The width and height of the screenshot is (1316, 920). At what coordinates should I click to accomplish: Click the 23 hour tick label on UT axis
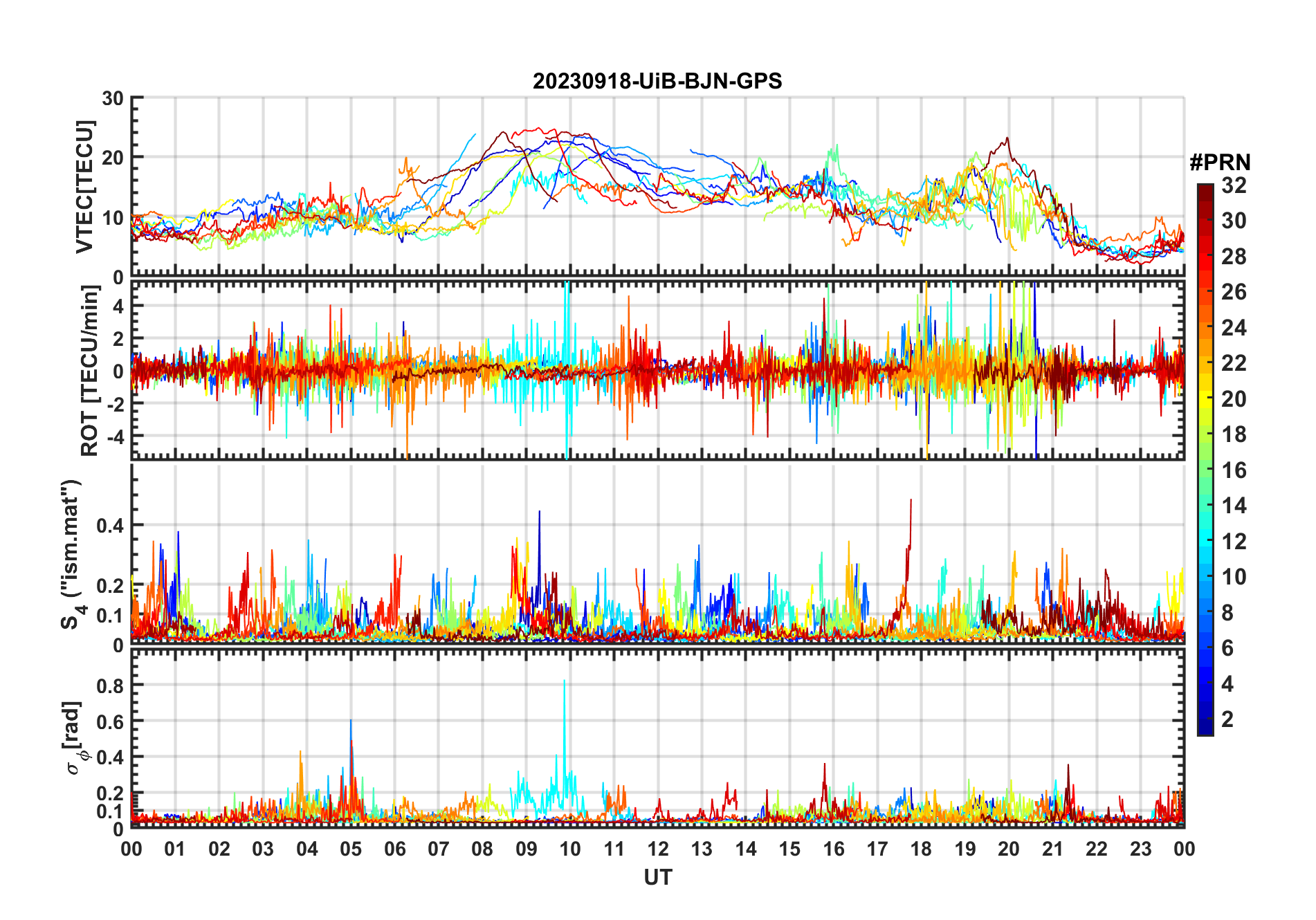1141,849
